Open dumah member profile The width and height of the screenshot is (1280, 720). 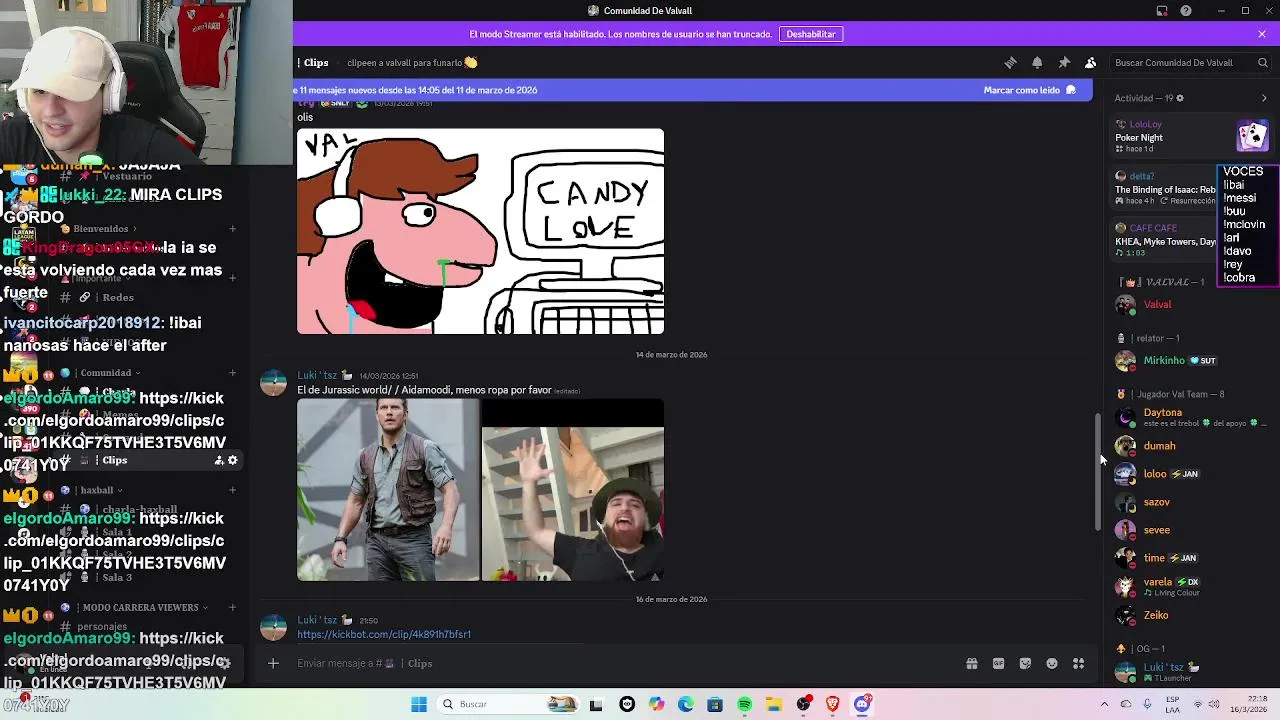[1160, 446]
